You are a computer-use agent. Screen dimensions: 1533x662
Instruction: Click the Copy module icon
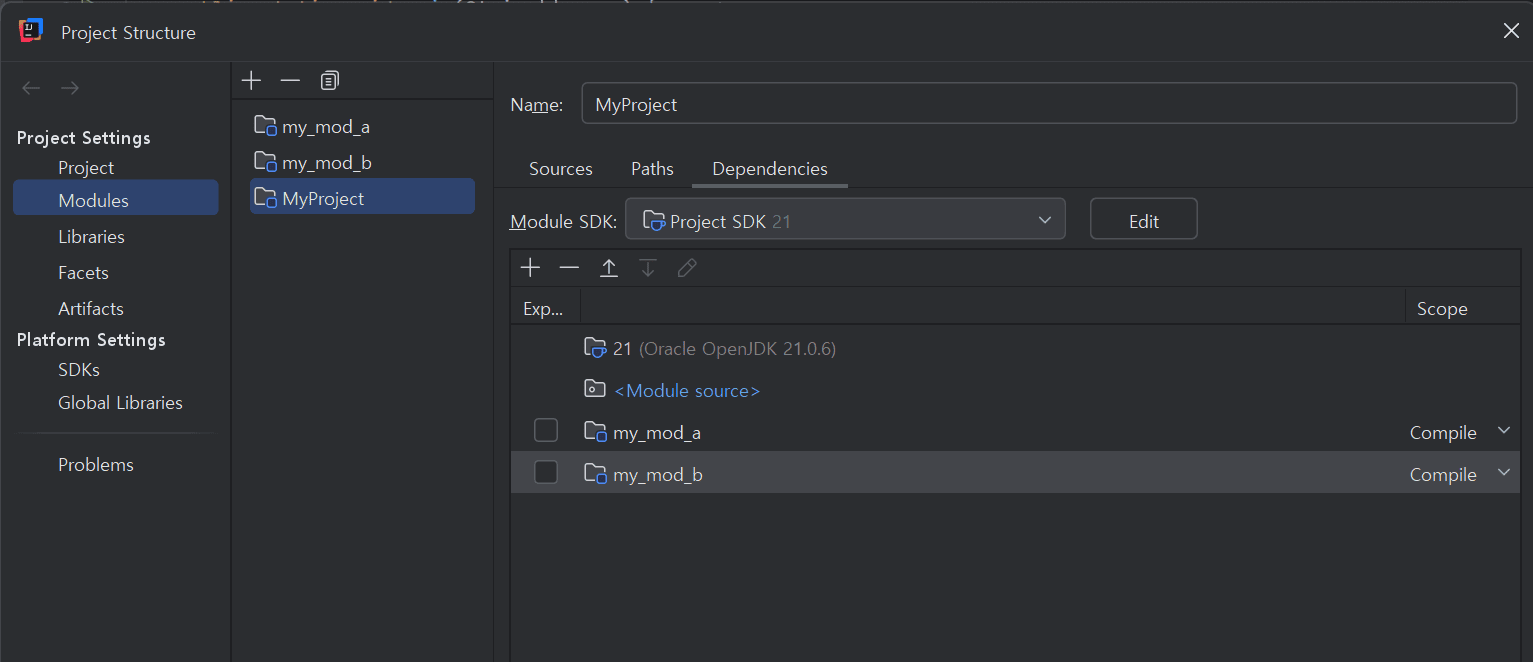tap(330, 80)
